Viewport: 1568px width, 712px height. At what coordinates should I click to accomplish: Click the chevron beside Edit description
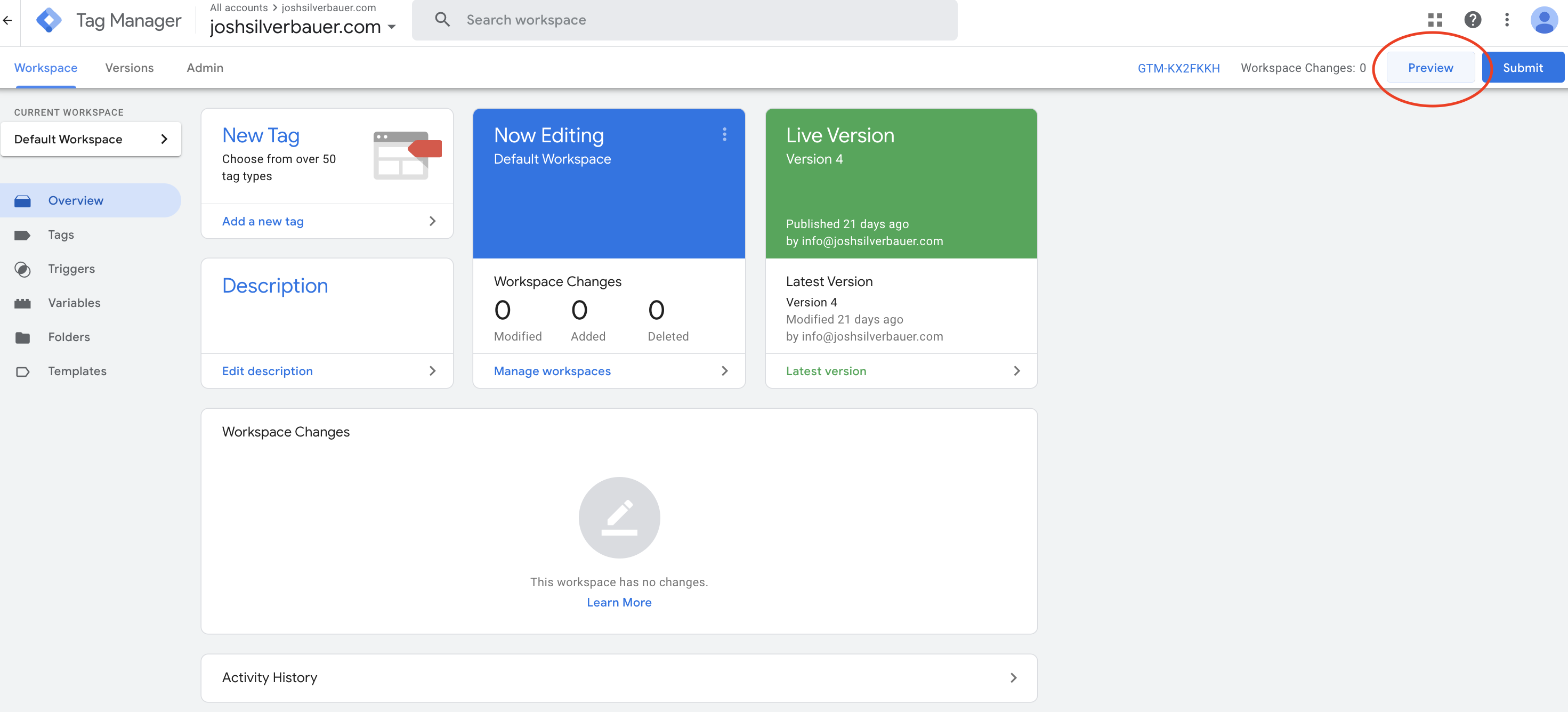(432, 370)
